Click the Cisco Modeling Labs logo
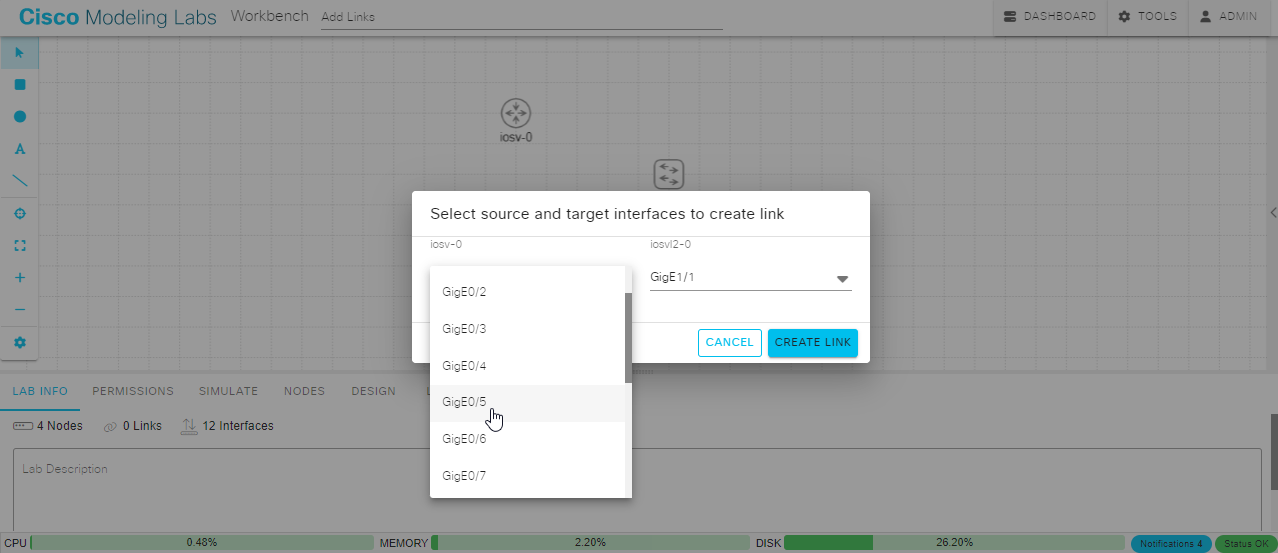This screenshot has height=553, width=1278. click(119, 17)
